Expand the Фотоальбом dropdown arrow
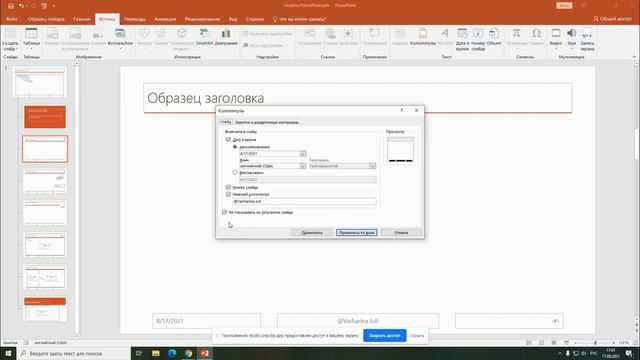This screenshot has height=360, width=640. (120, 49)
